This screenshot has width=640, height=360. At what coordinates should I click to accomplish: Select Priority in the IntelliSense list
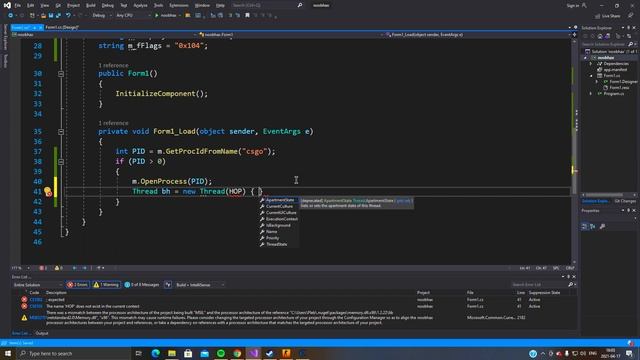[272, 238]
